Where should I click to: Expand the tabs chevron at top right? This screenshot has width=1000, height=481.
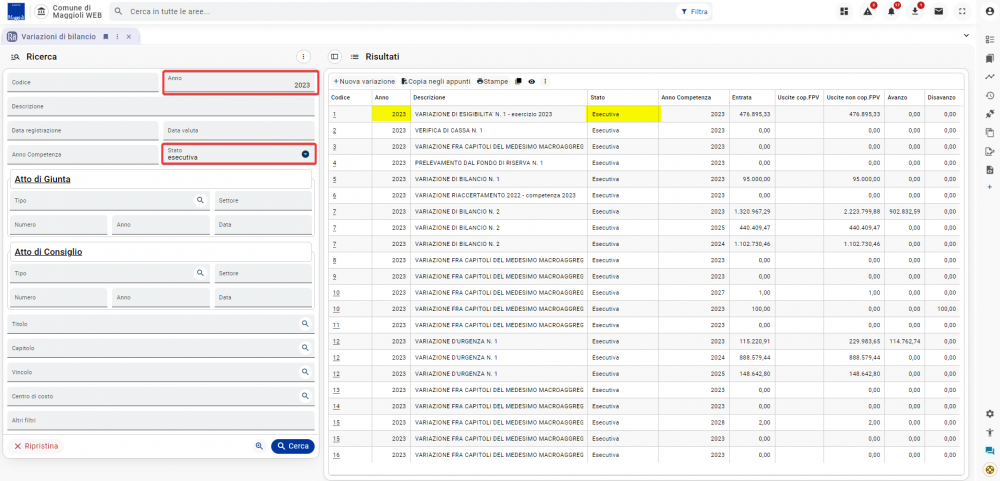pos(966,36)
